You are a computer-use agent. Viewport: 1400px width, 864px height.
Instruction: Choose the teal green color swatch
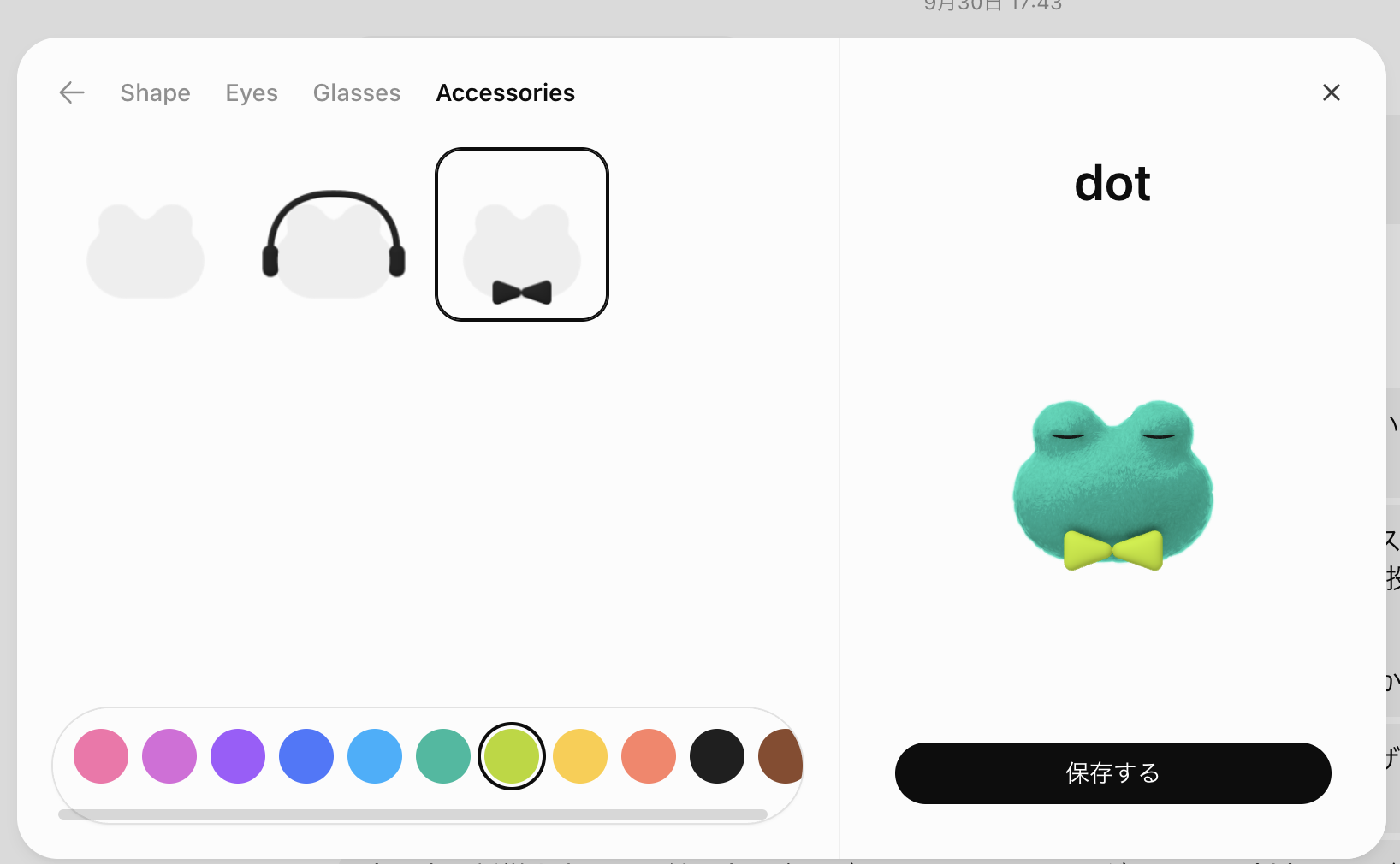(x=443, y=756)
